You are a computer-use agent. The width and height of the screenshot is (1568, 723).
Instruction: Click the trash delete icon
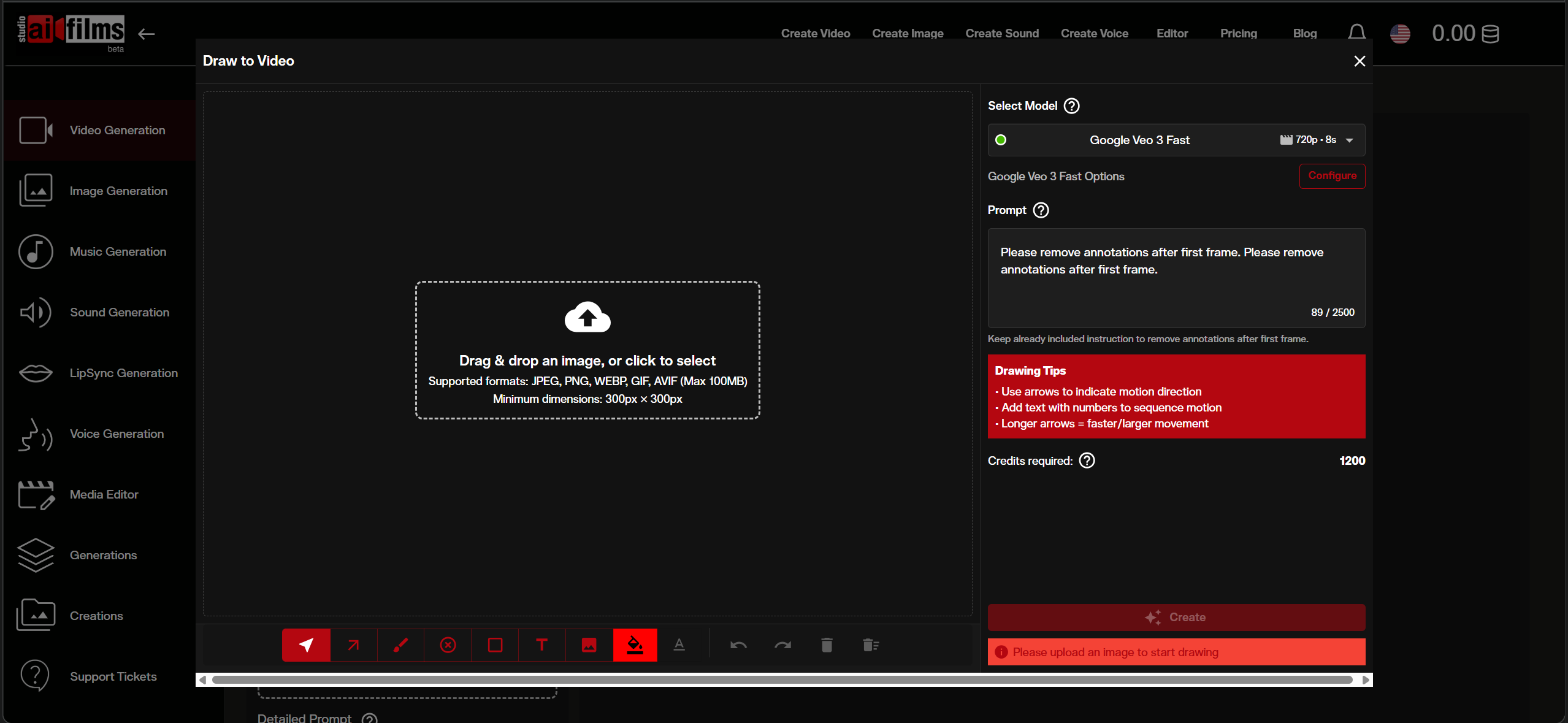click(827, 645)
